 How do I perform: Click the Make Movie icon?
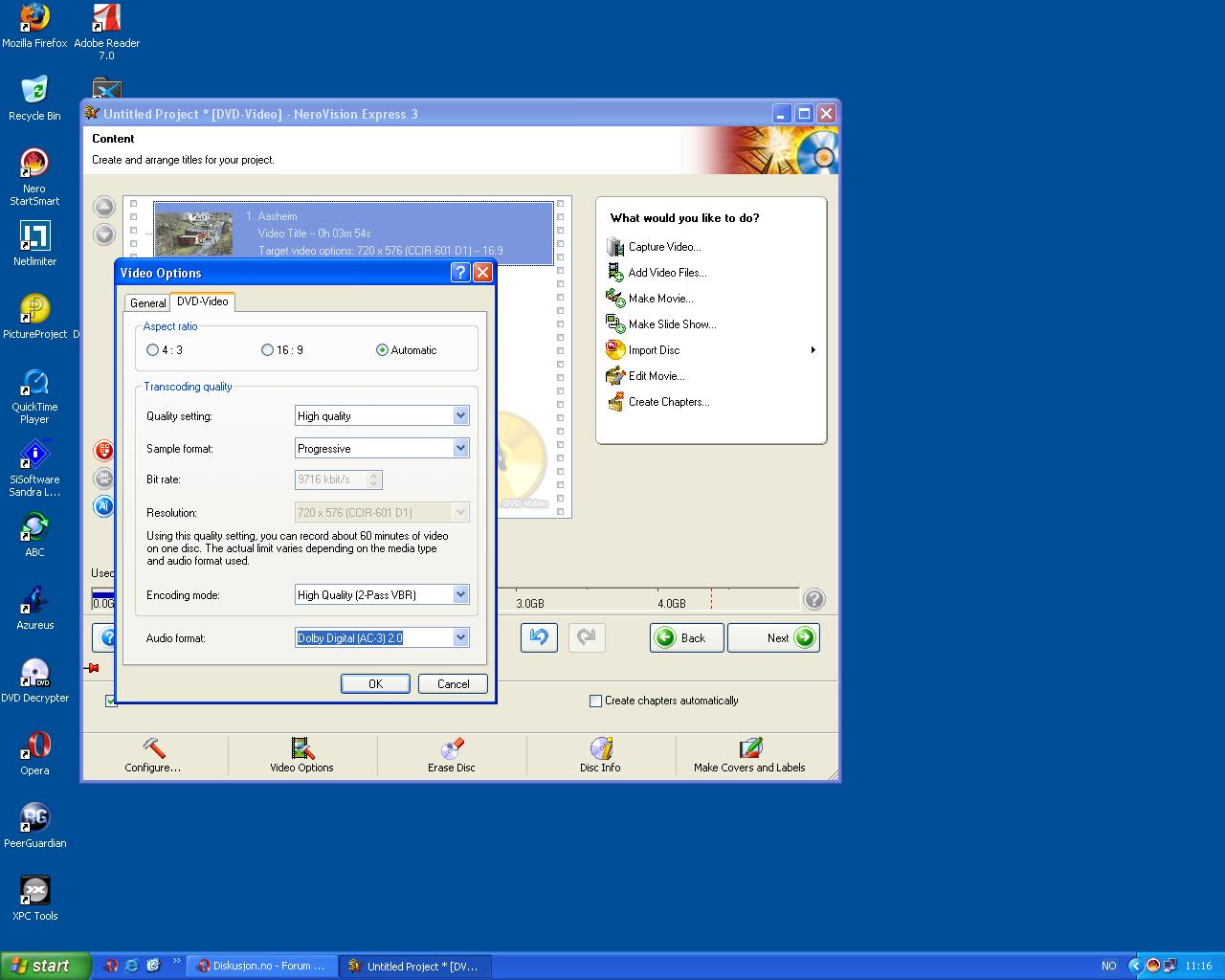(x=615, y=299)
